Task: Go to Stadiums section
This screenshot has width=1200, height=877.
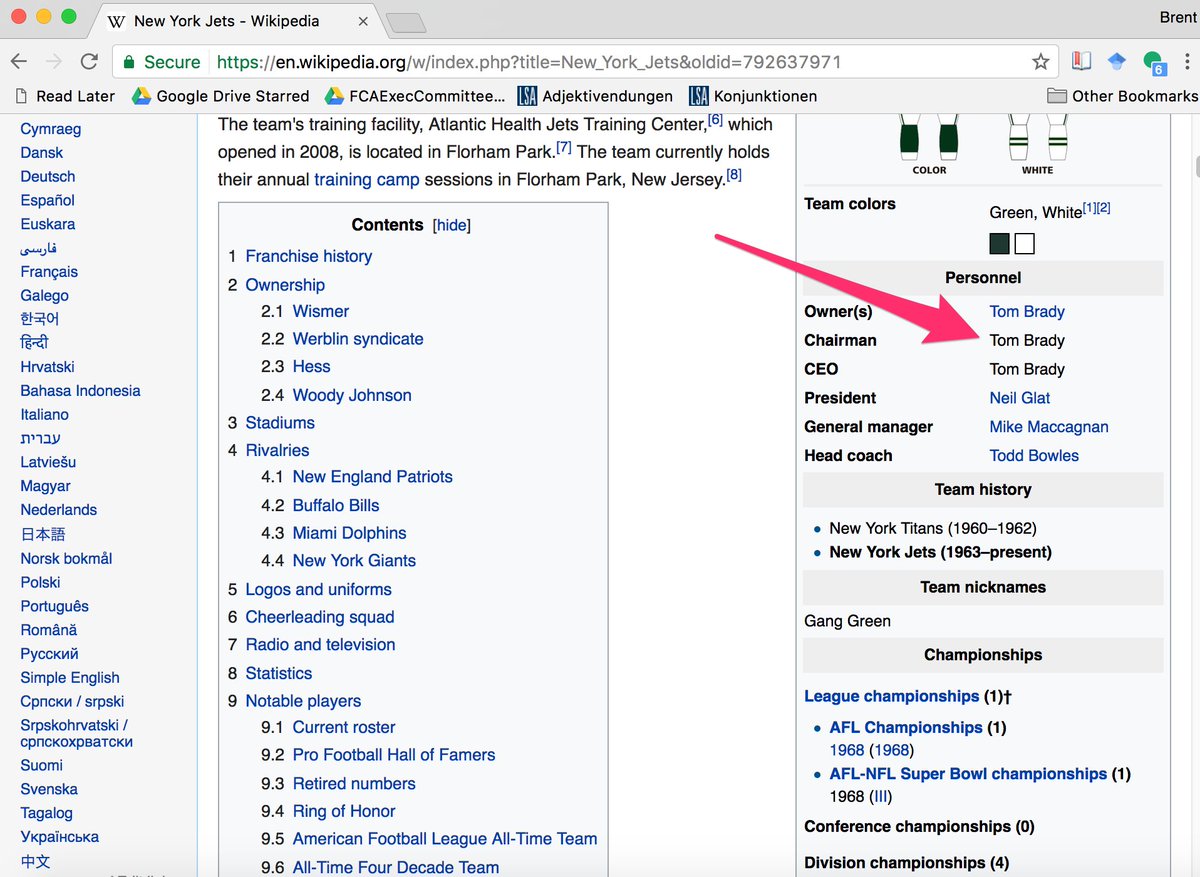Action: [x=280, y=423]
